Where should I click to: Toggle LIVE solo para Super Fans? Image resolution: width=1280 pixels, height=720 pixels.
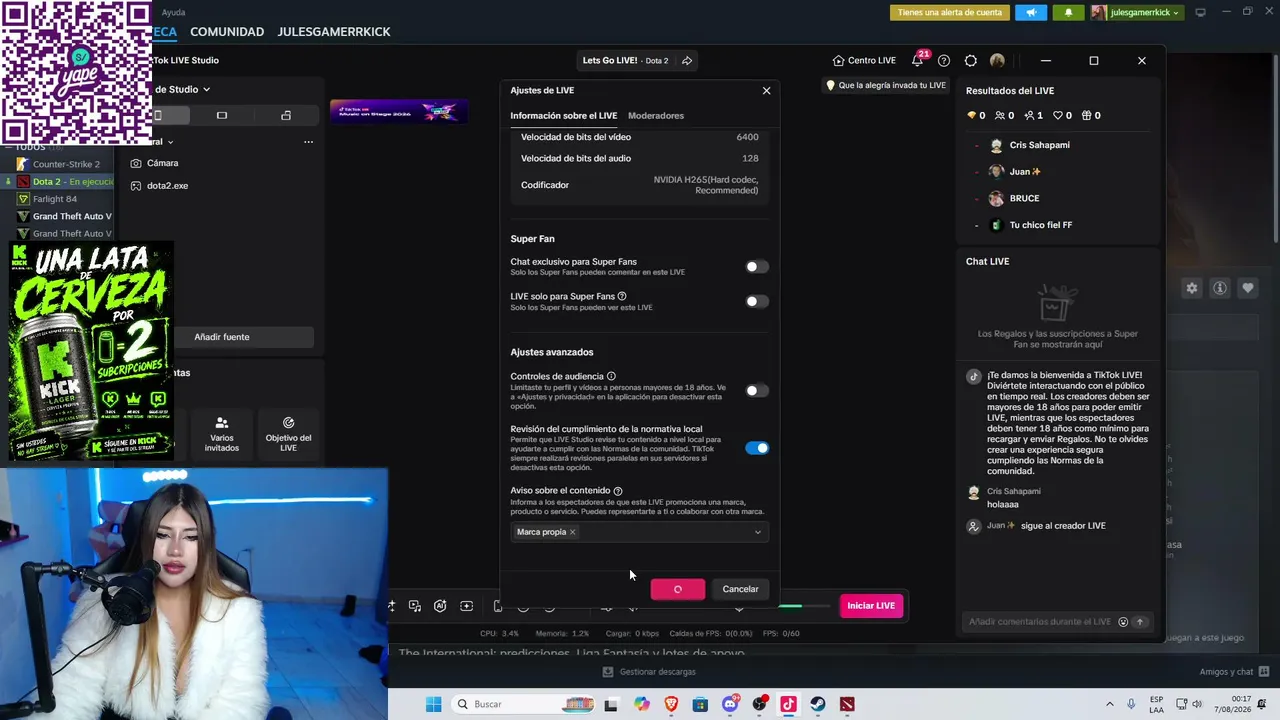click(x=757, y=301)
